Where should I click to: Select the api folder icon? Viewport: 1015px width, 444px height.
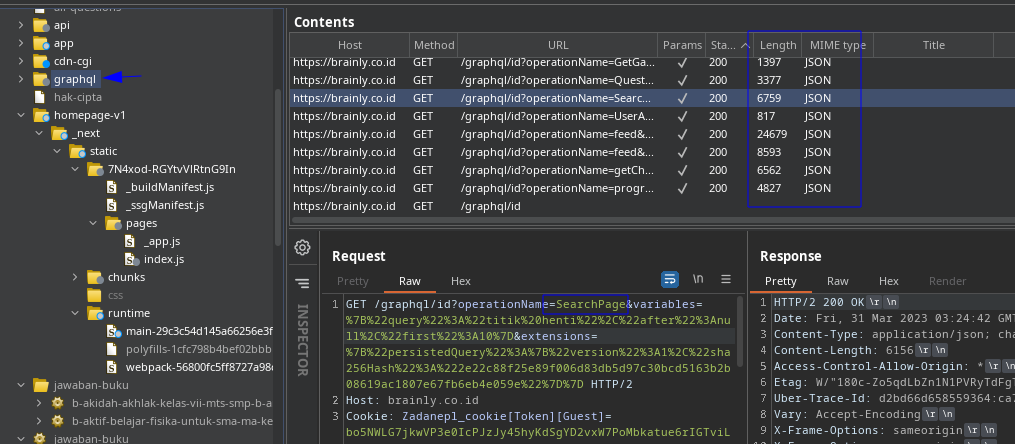coord(41,25)
